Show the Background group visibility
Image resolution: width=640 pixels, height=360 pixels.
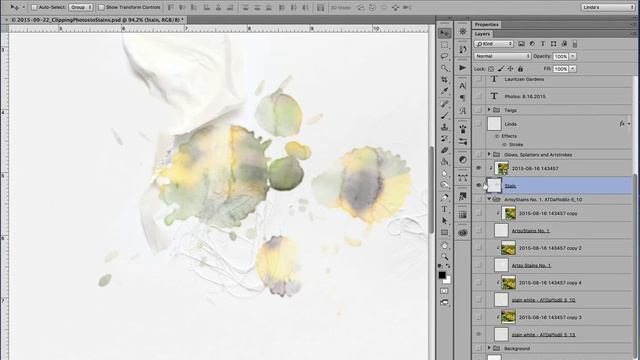point(479,348)
